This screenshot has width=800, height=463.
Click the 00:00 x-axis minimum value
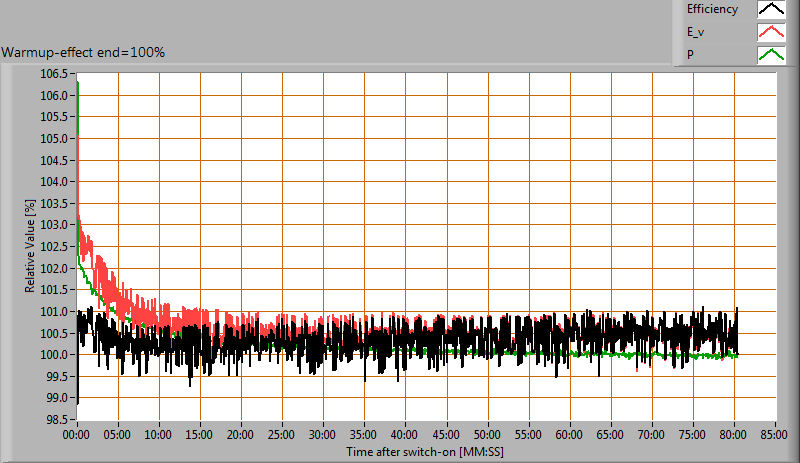[78, 437]
